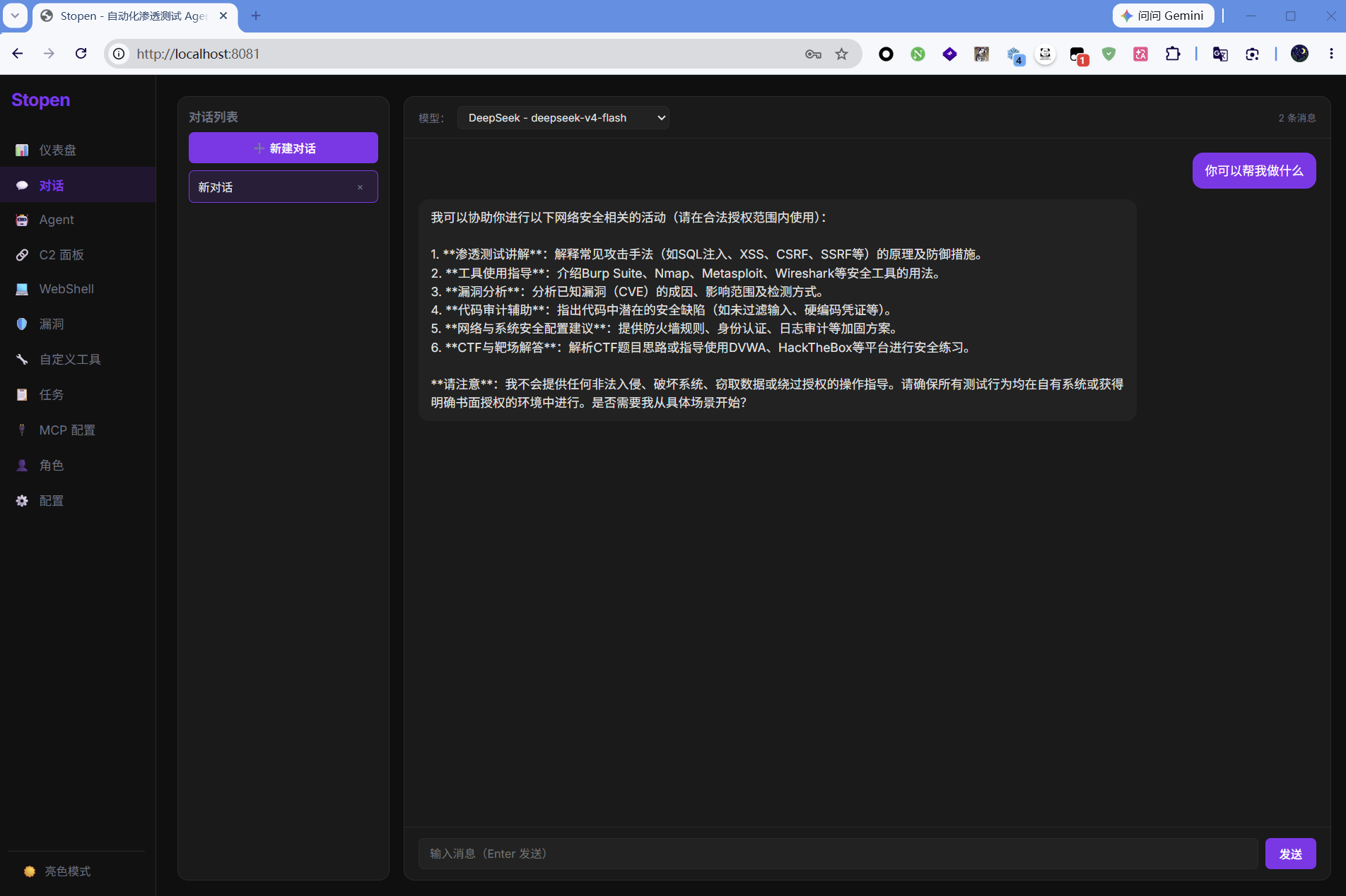Screen dimensions: 1346x896
Task: Click the gear icon beside 配置
Action: pyautogui.click(x=22, y=500)
